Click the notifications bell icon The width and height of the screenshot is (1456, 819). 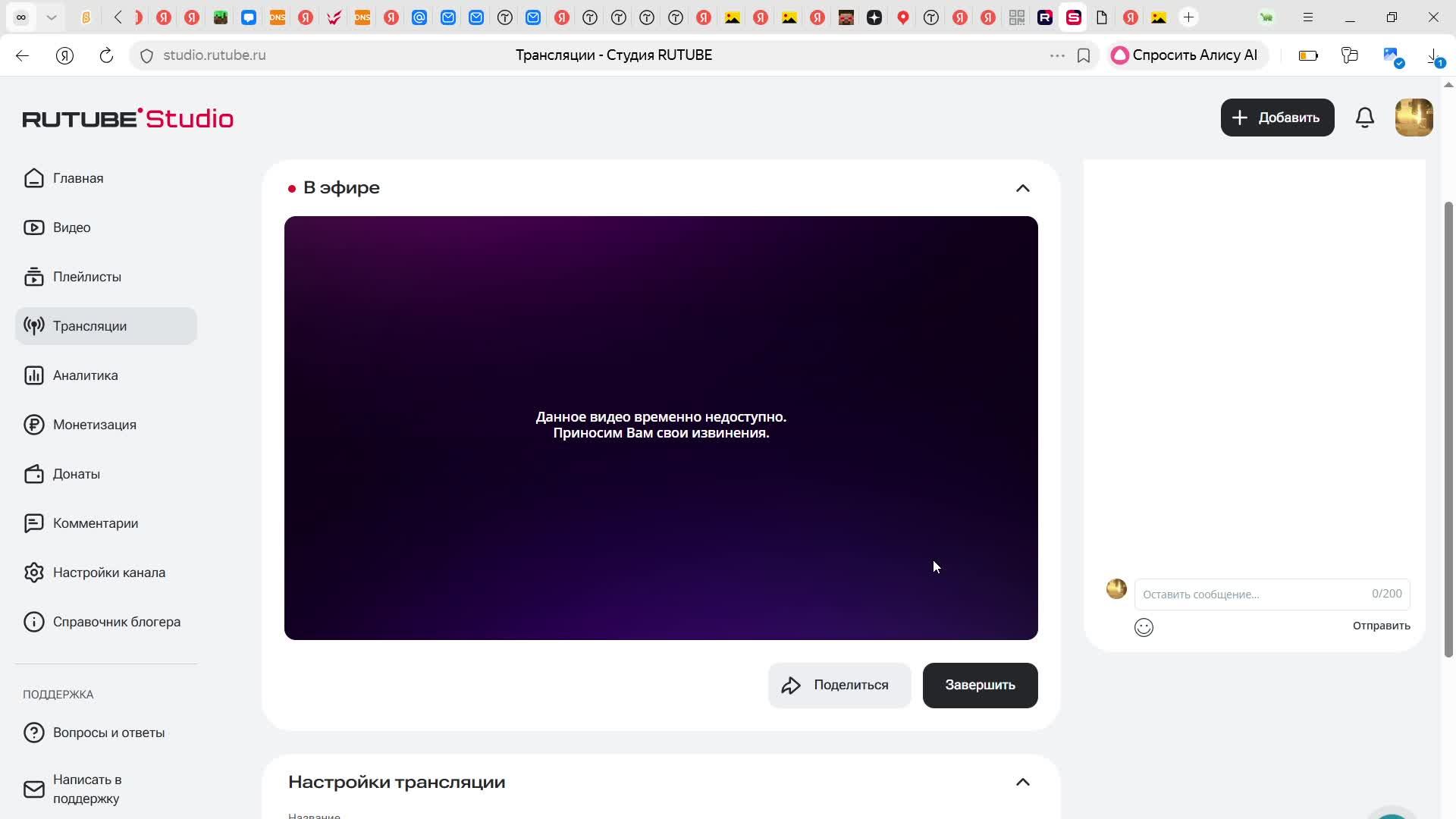pyautogui.click(x=1364, y=118)
